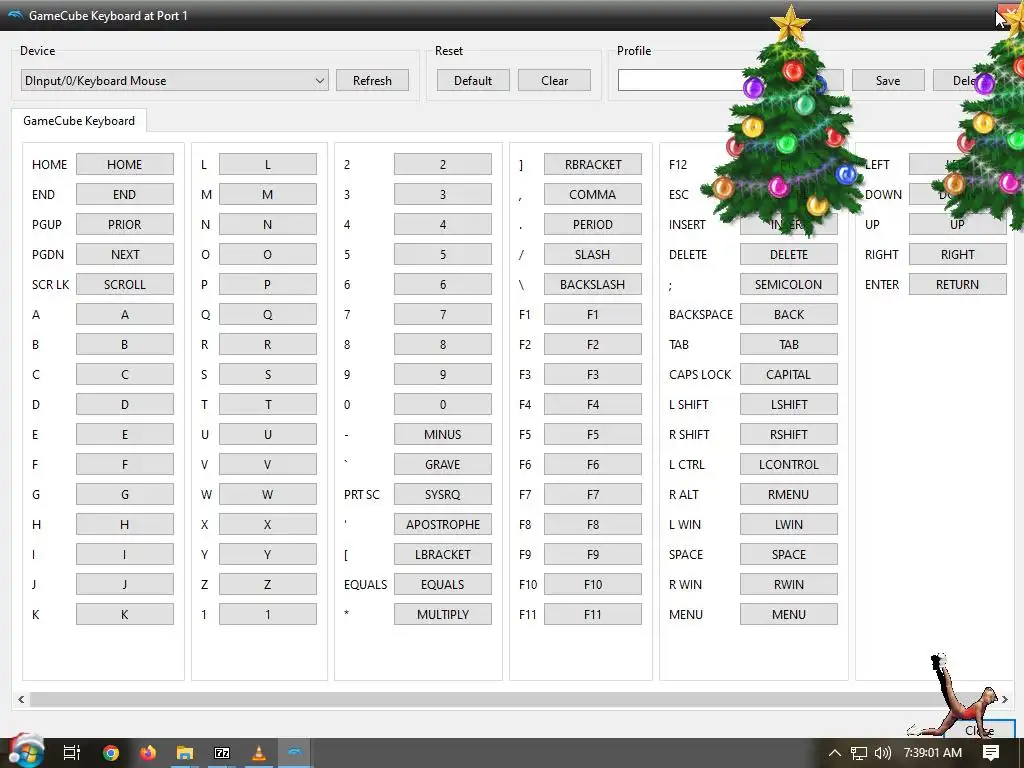1024x768 pixels.
Task: Rebind the SCR LK mapping button SCROLL
Action: [125, 285]
